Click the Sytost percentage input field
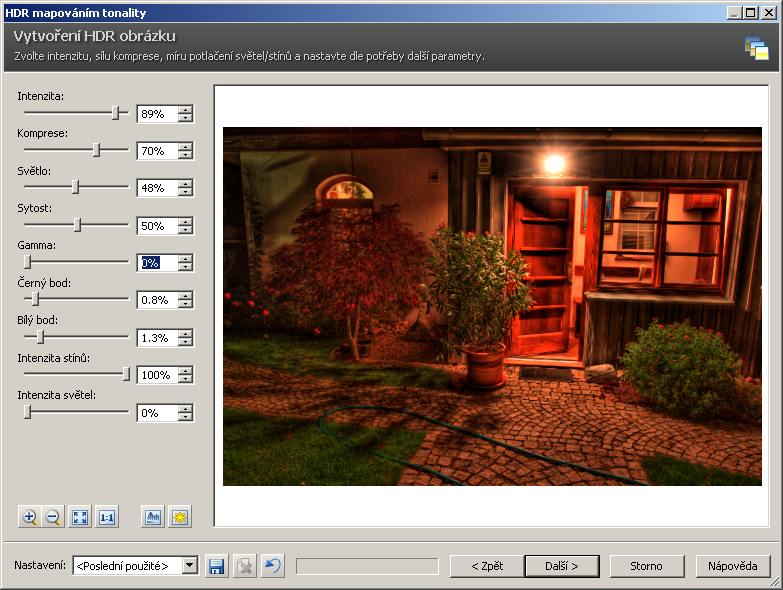 [156, 226]
